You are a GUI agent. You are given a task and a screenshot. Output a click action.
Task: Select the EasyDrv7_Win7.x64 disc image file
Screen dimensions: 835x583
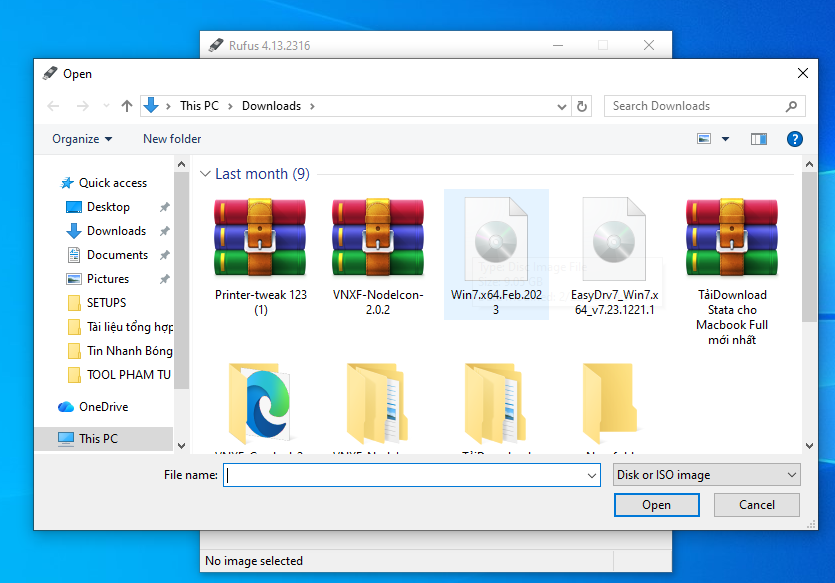(613, 252)
